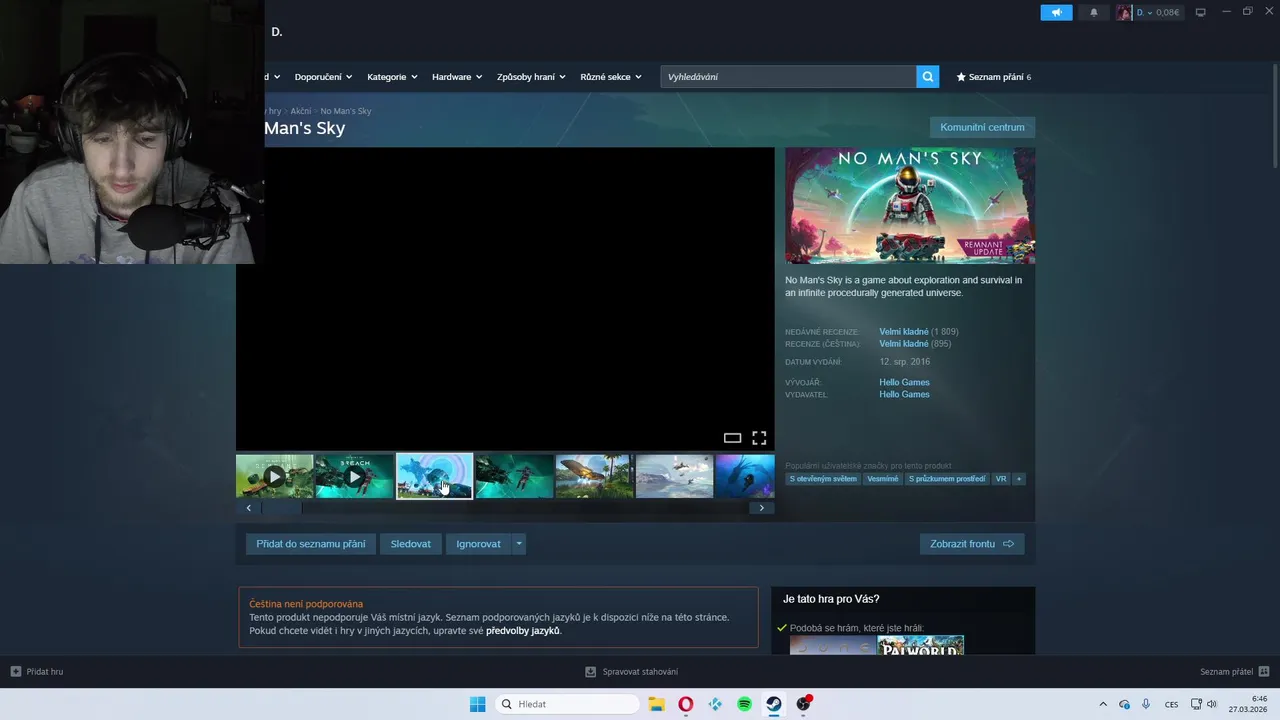Click the Sledovat button
This screenshot has width=1280, height=720.
(x=411, y=544)
